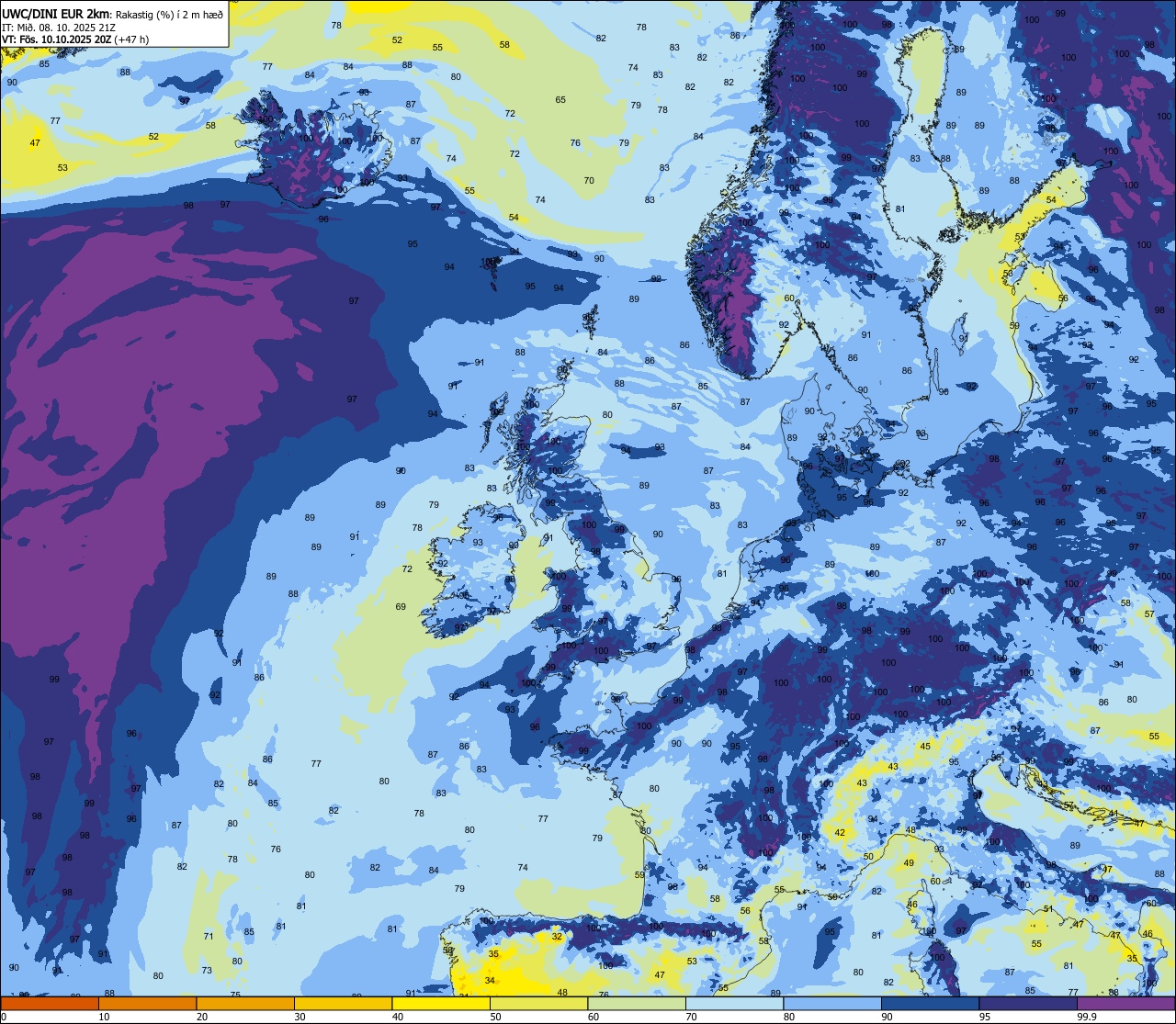Click the 'VT: Fös. 10.10.2025 20Z' valid time
The image size is (1176, 1024).
[55, 39]
